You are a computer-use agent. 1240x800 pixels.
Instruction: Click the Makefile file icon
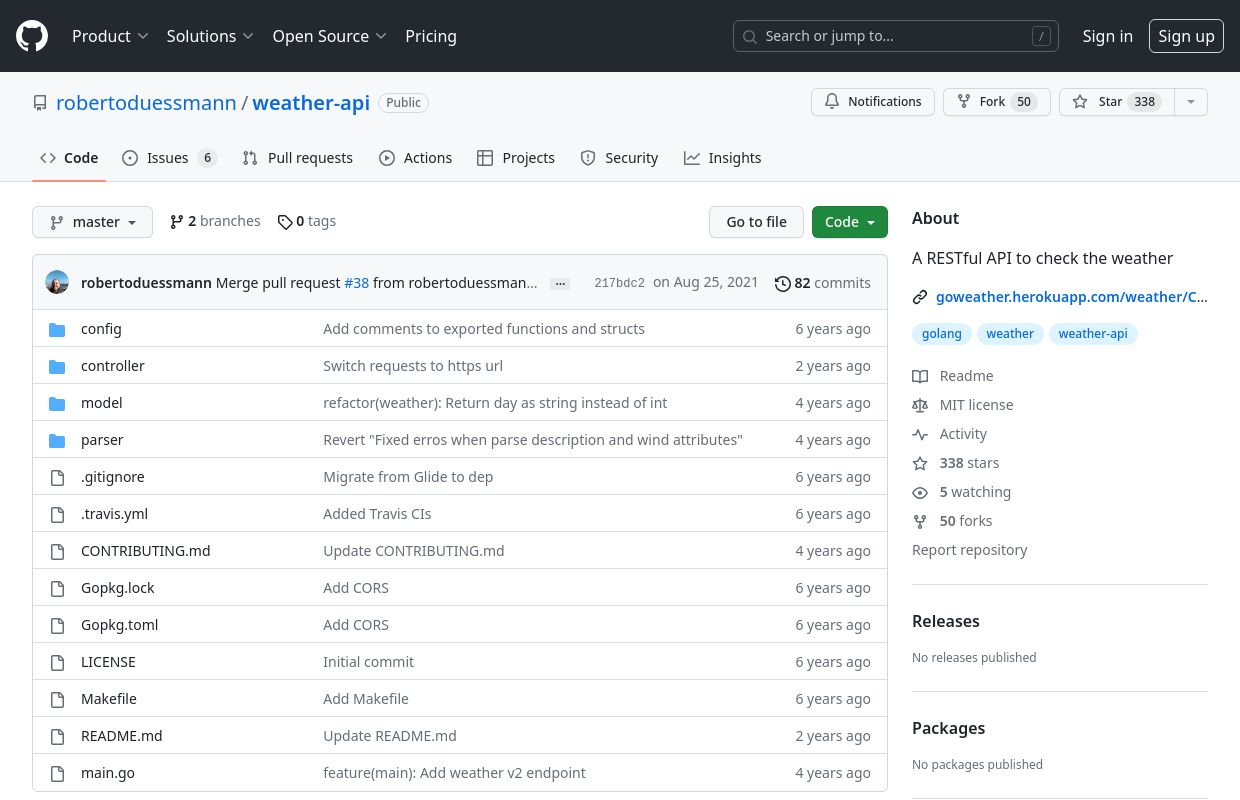pyautogui.click(x=58, y=699)
